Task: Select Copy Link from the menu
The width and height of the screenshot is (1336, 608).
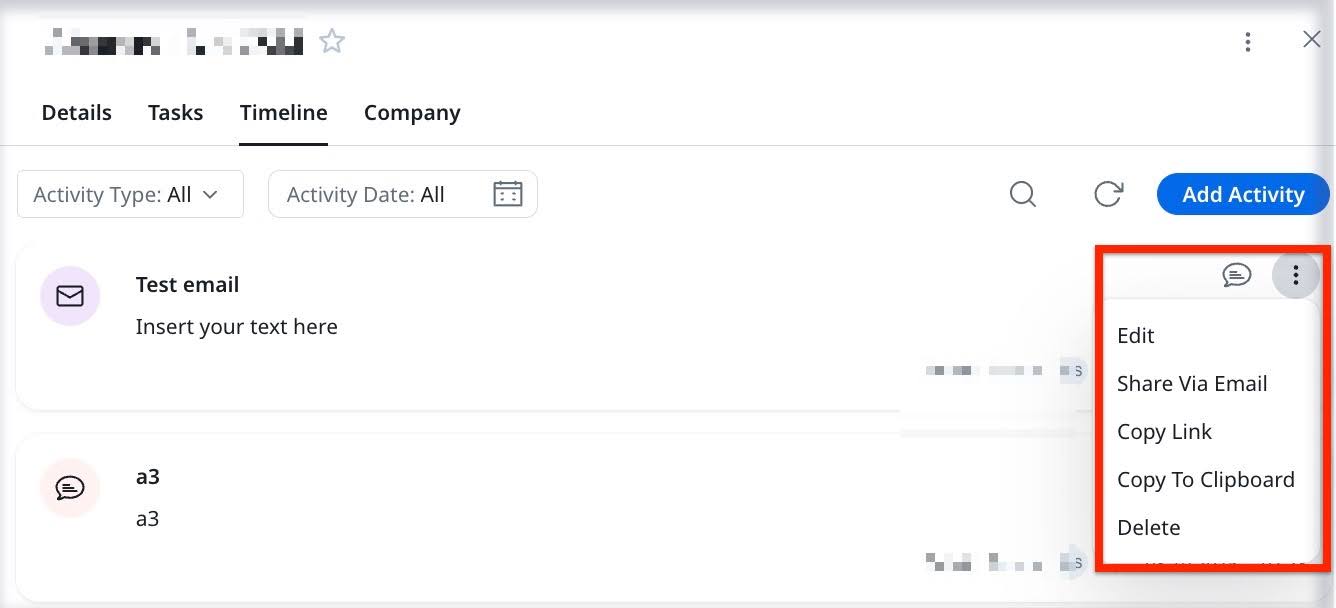Action: pos(1164,432)
